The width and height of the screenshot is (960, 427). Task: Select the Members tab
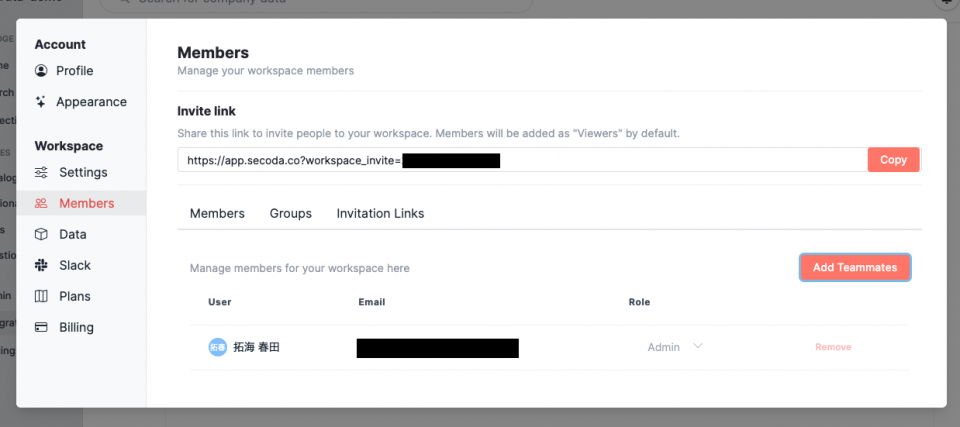217,213
